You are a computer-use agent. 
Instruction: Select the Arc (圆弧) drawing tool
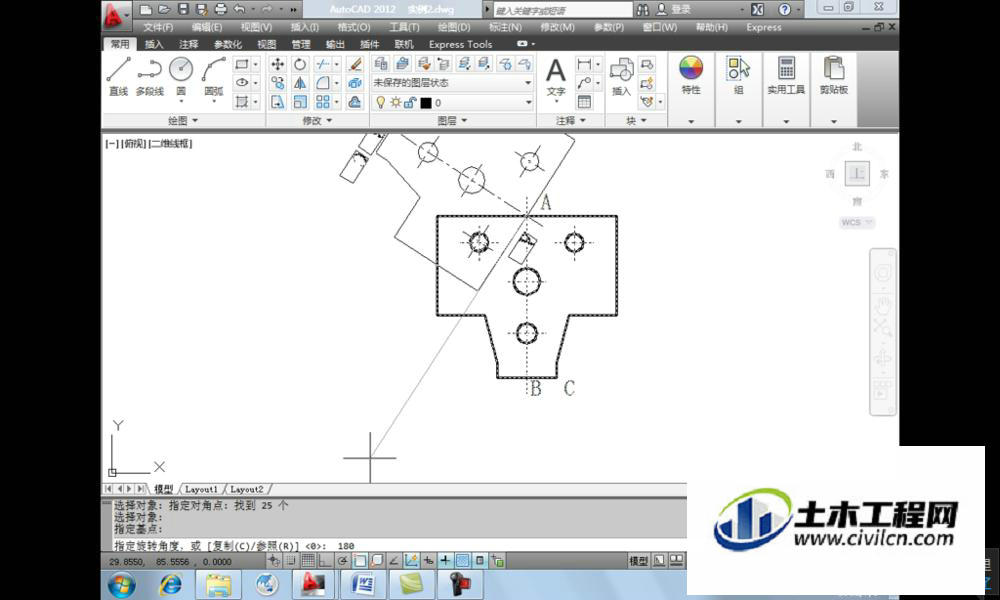tap(214, 75)
